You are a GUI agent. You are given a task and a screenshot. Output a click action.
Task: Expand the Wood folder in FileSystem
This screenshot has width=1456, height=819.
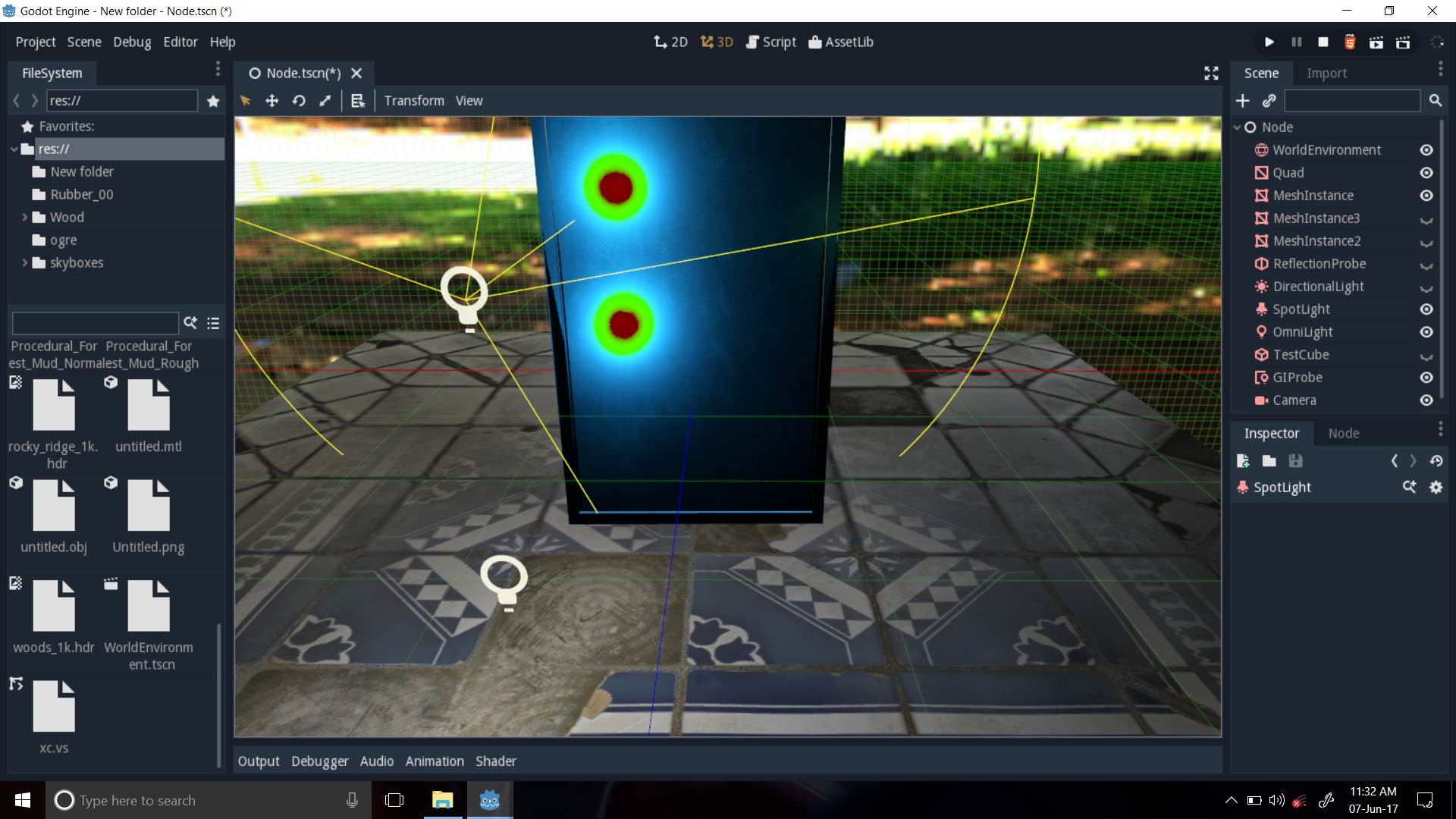pos(25,217)
